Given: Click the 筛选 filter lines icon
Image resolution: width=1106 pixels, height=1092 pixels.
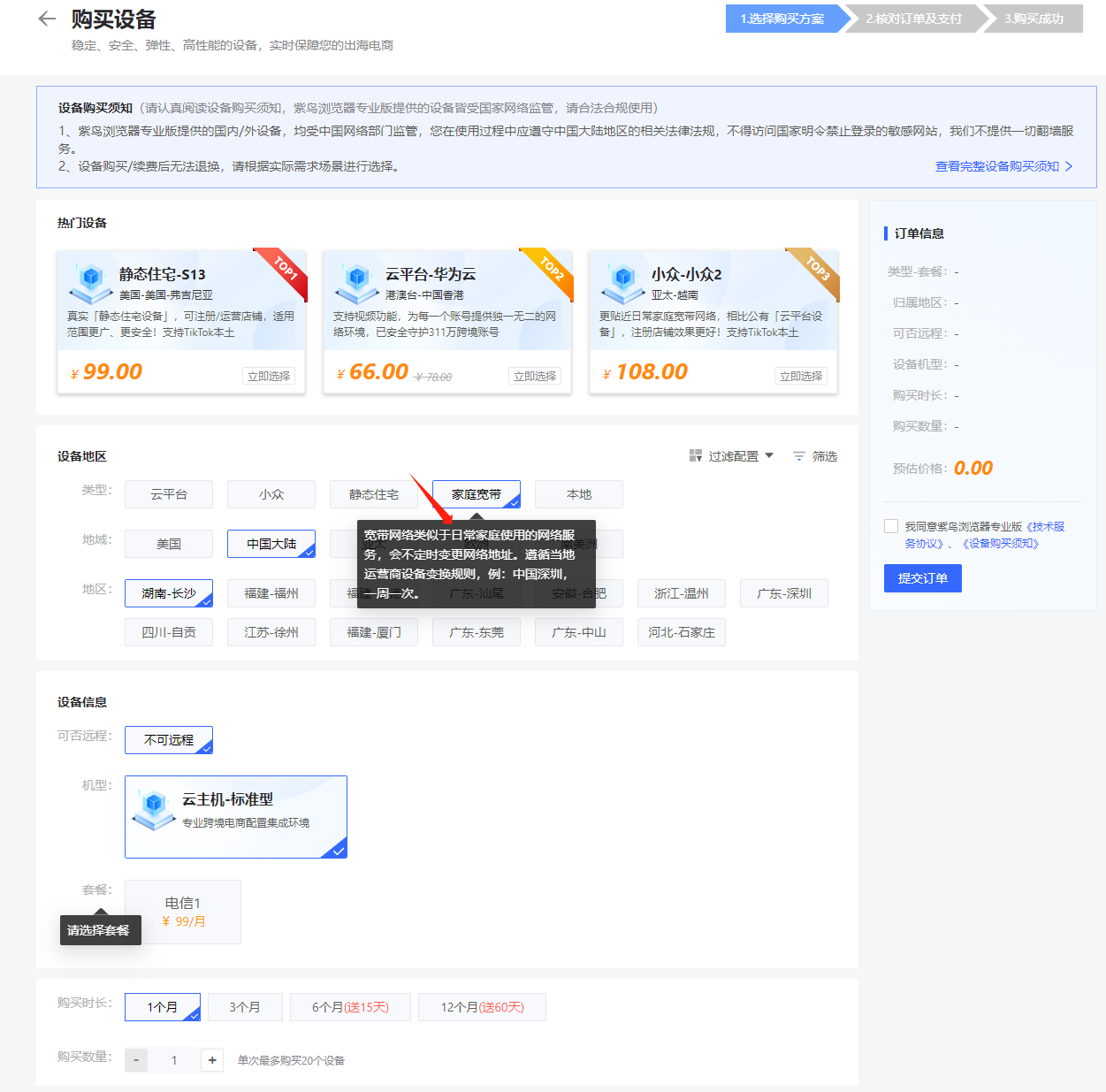Looking at the screenshot, I should [x=799, y=456].
